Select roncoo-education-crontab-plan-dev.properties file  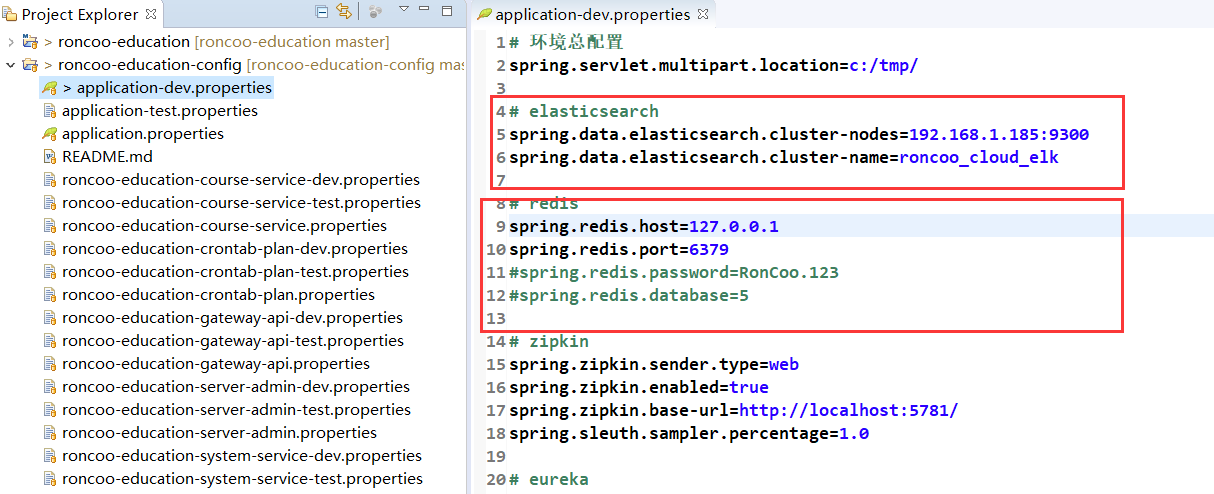235,249
